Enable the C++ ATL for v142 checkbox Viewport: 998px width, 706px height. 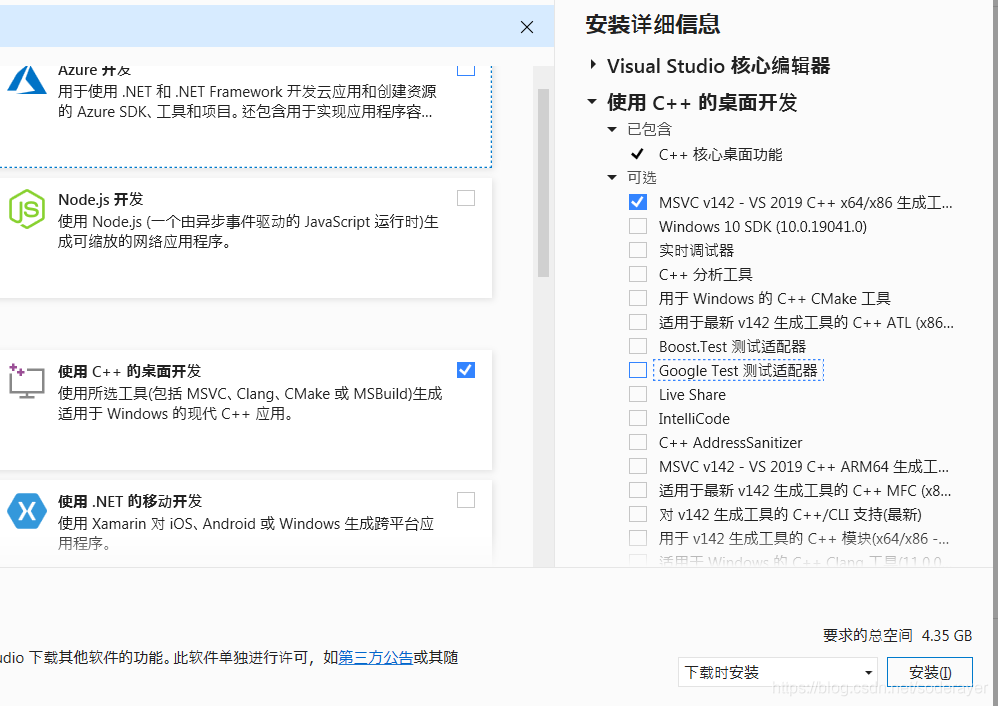(x=638, y=322)
